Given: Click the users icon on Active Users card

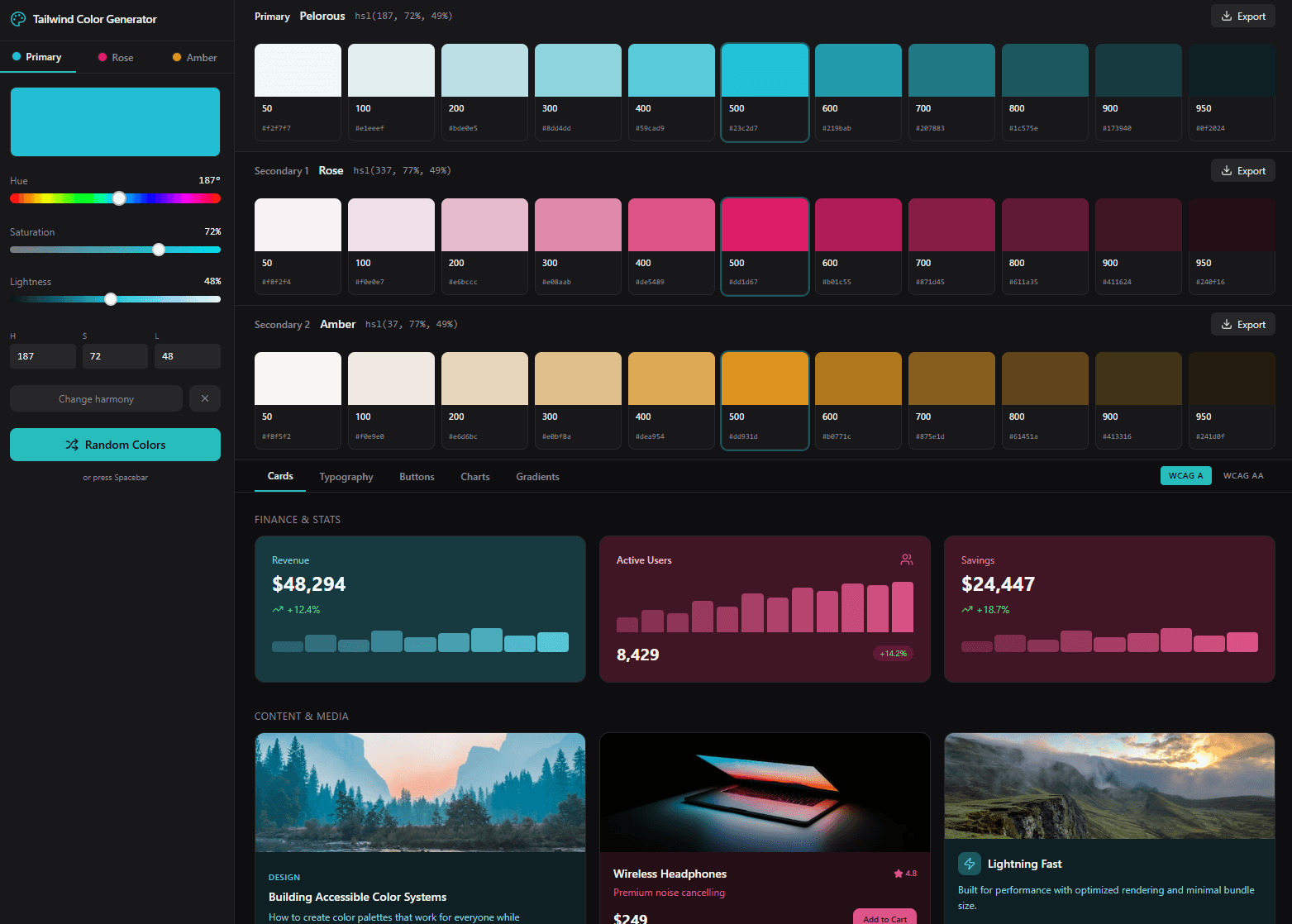Looking at the screenshot, I should (907, 560).
